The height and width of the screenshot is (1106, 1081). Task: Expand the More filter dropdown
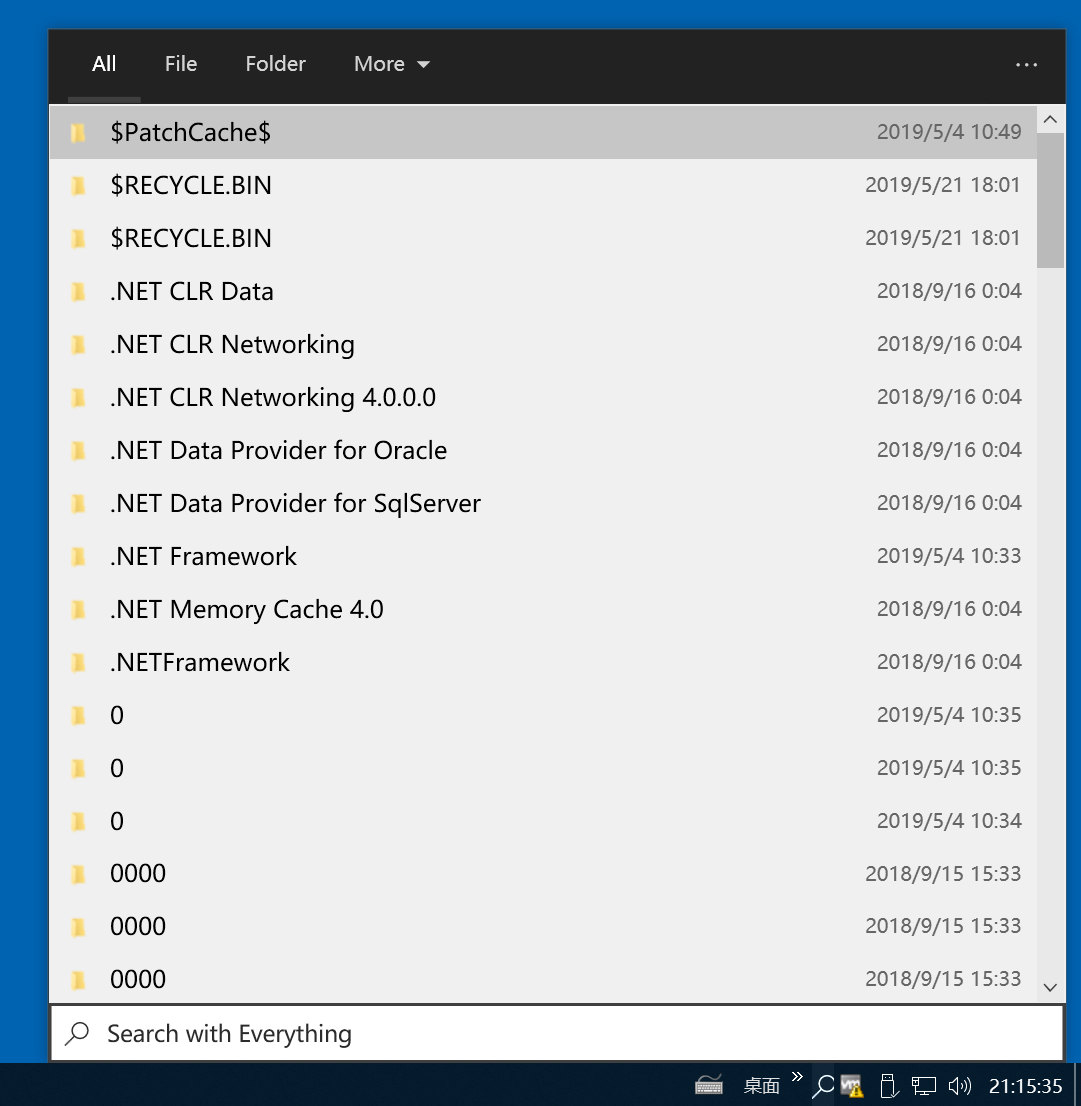391,64
